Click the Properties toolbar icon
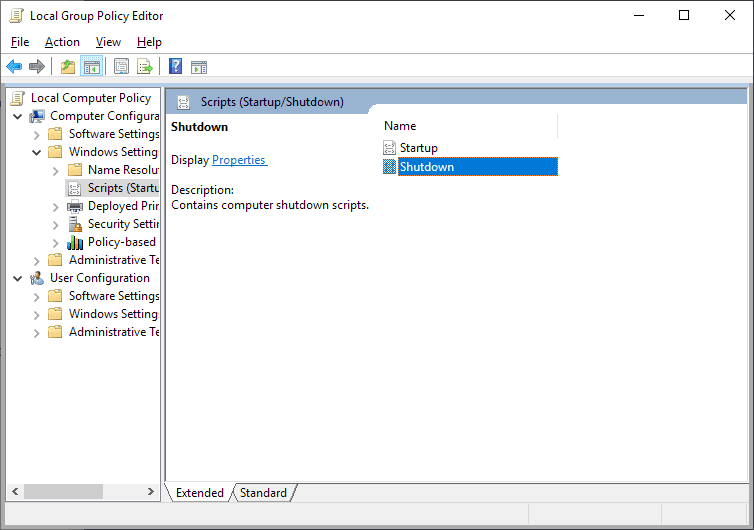 (x=121, y=66)
